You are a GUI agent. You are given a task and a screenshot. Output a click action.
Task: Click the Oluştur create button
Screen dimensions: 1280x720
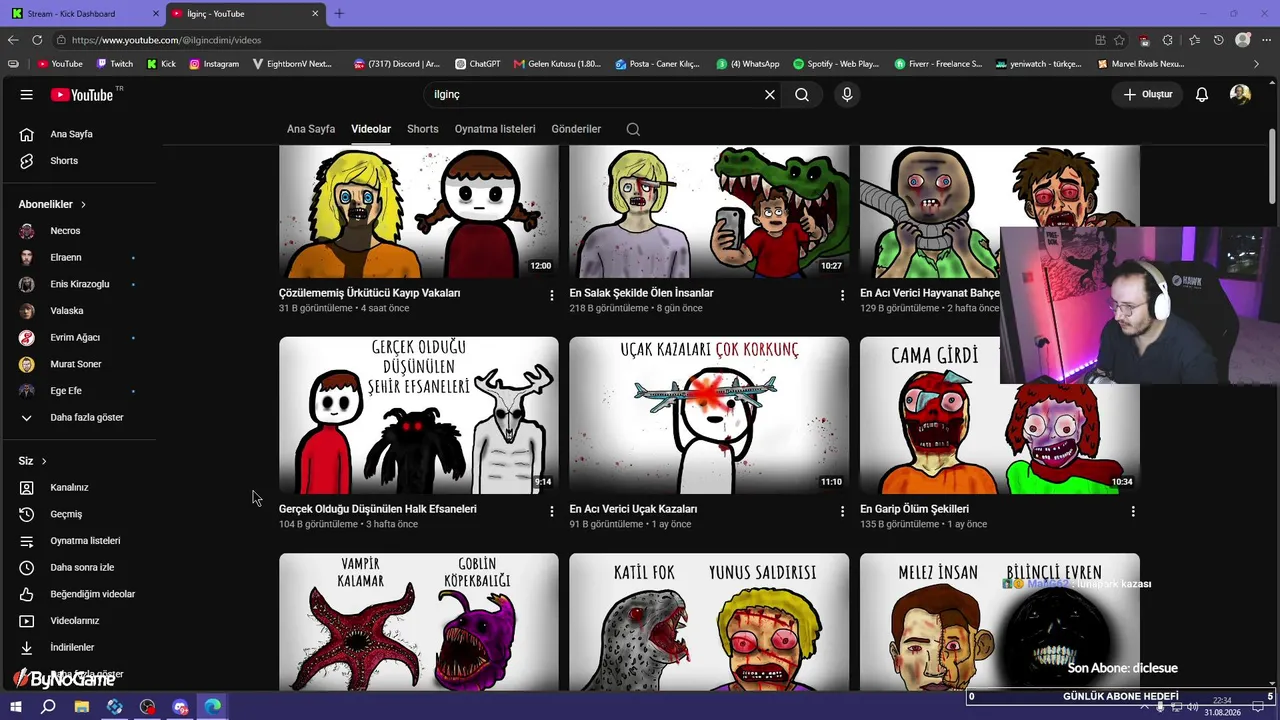(1147, 95)
